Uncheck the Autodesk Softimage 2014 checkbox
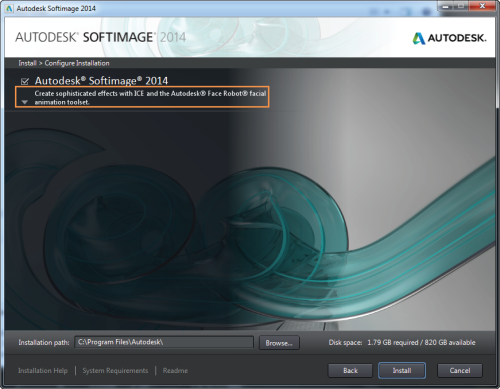Screen dimensions: 500x389 pos(25,81)
